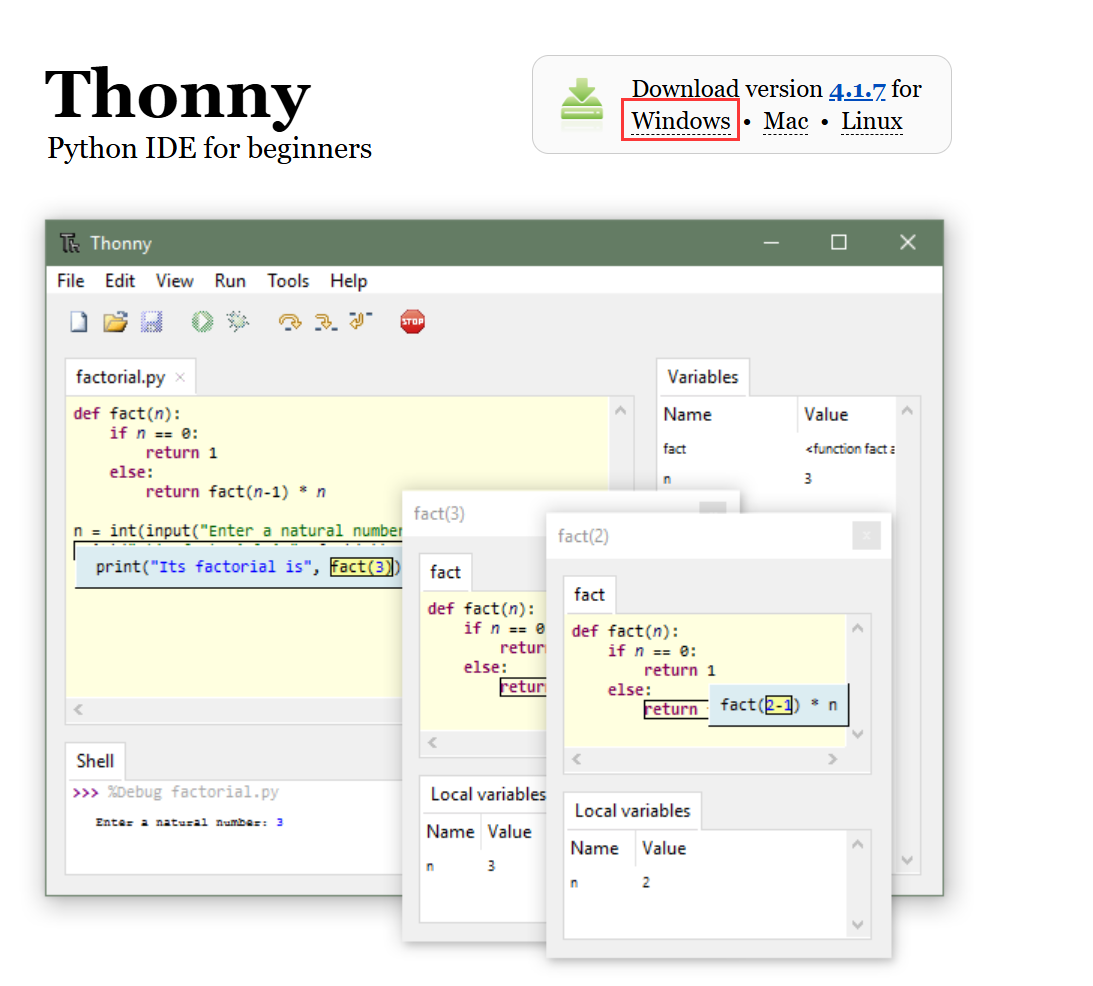Open the version 4.1.7 link
The image size is (1093, 986).
(x=857, y=89)
